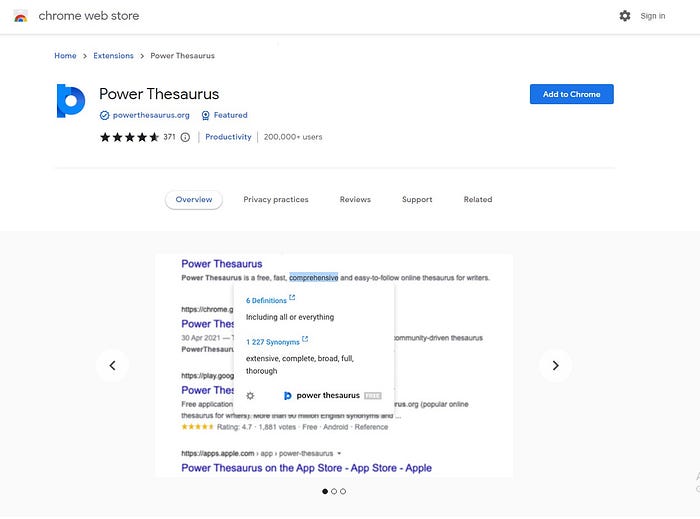The width and height of the screenshot is (700, 519).
Task: Click the 6 Definitions link in popup
Action: click(x=266, y=301)
